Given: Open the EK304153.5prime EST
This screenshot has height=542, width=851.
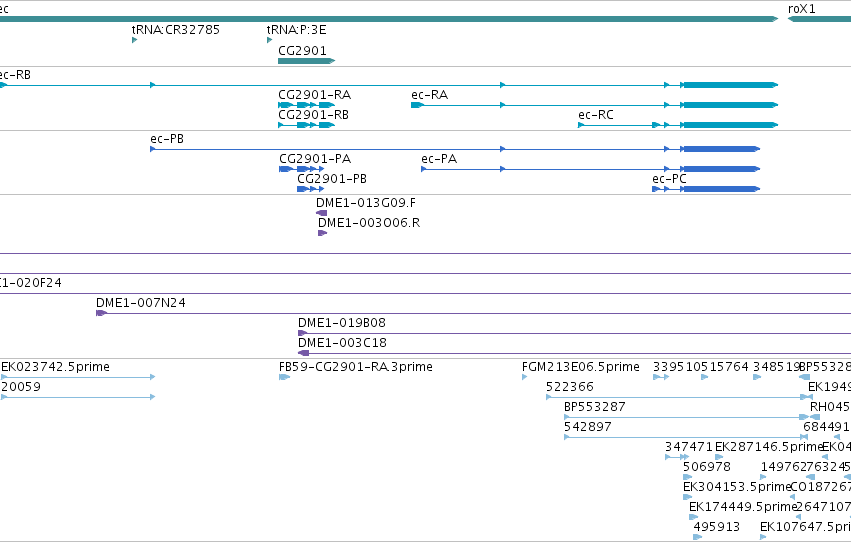Looking at the screenshot, I should [687, 497].
